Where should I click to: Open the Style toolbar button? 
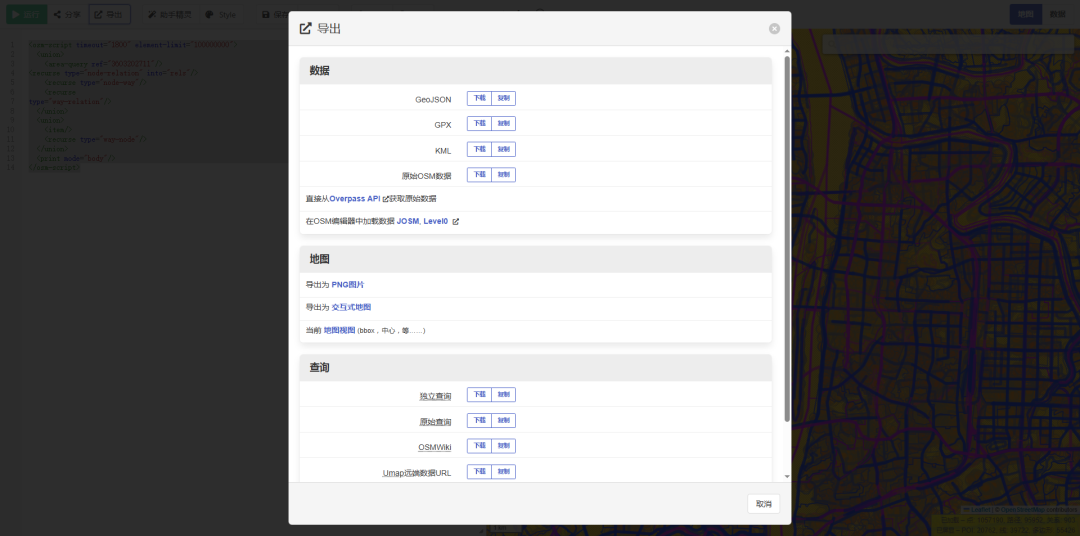tap(221, 14)
